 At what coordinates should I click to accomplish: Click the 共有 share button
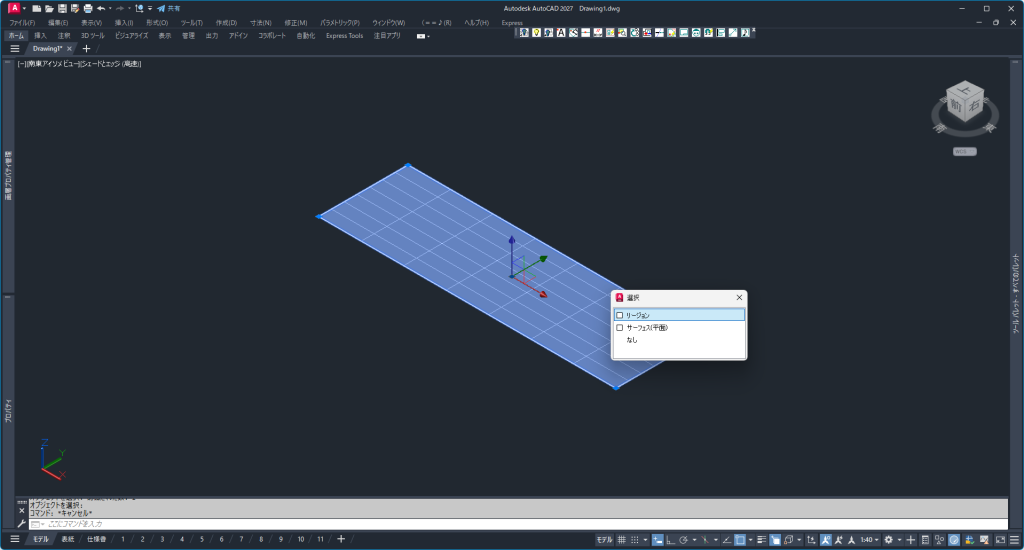[x=168, y=8]
